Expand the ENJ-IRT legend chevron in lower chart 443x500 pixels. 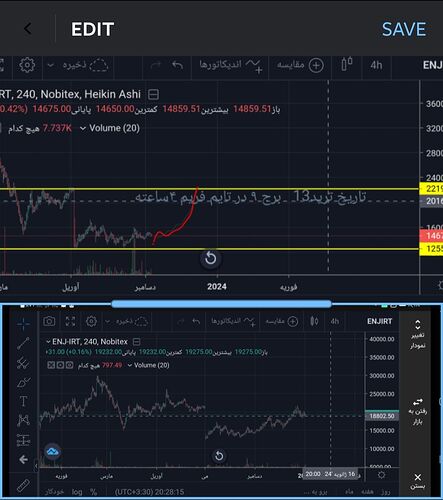(x=48, y=342)
